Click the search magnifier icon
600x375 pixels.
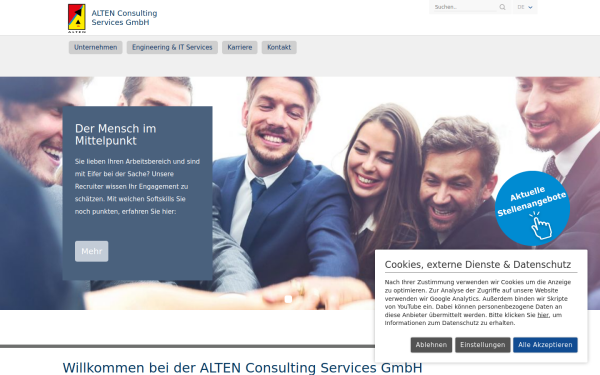502,7
